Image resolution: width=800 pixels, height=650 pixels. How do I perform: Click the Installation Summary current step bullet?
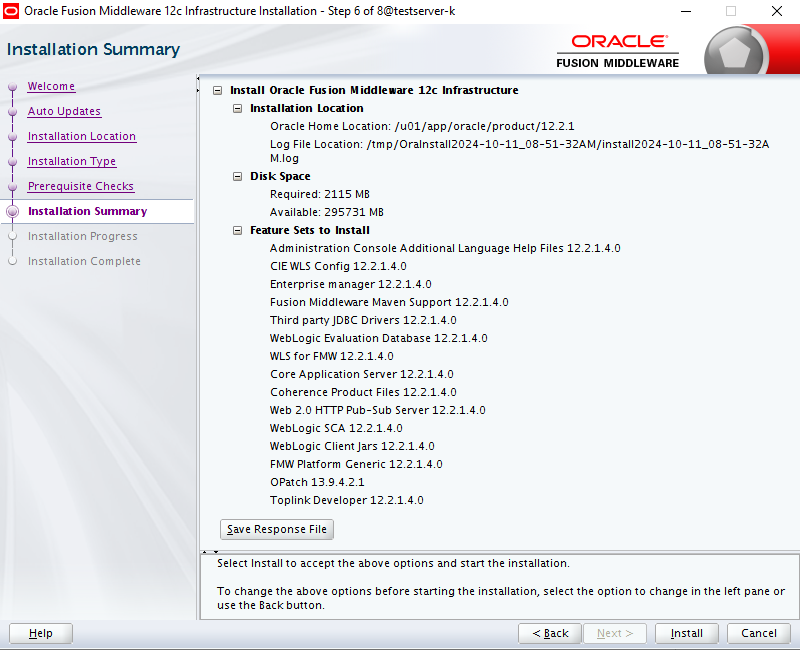pyautogui.click(x=13, y=211)
